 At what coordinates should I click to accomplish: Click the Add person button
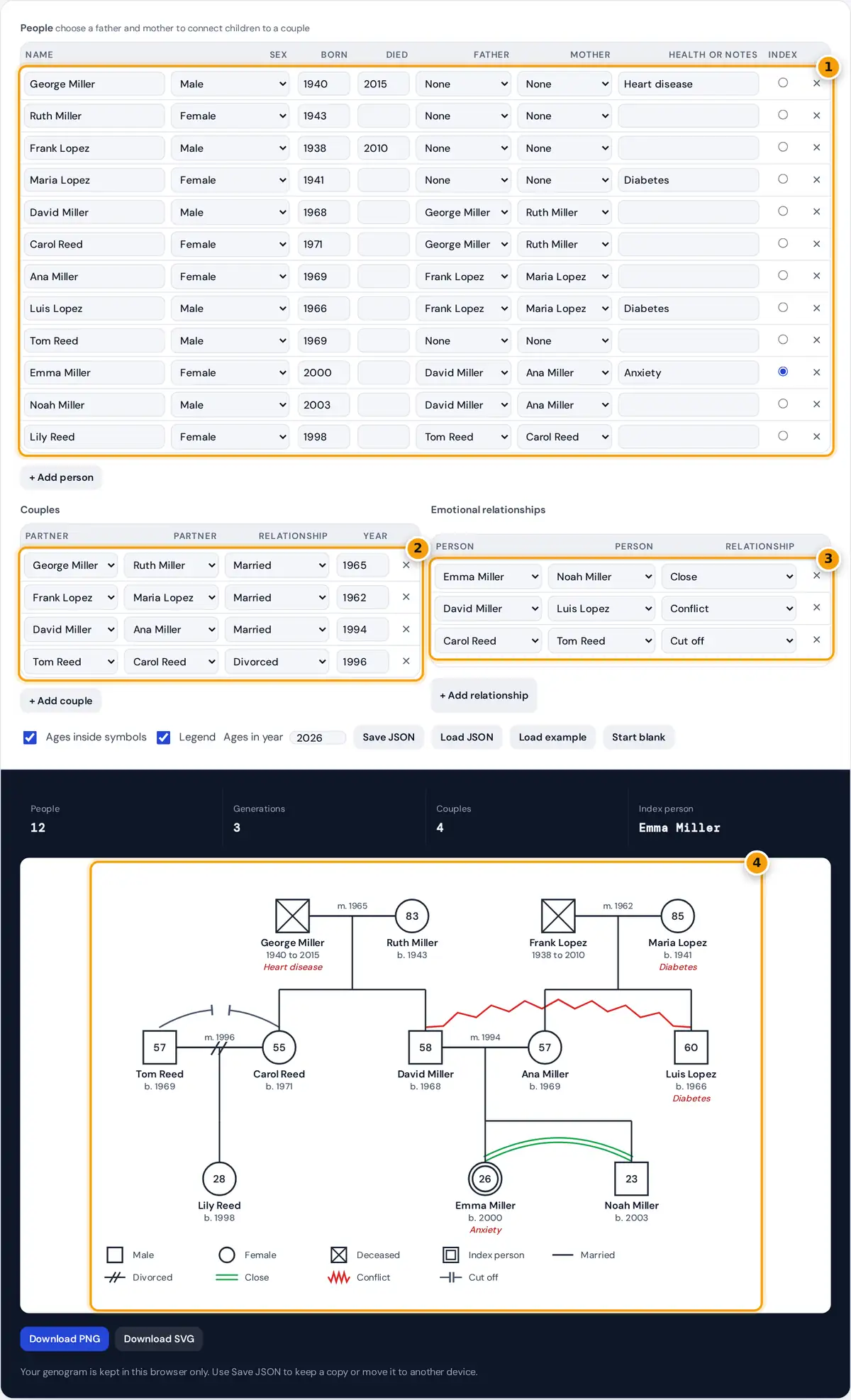pyautogui.click(x=61, y=477)
